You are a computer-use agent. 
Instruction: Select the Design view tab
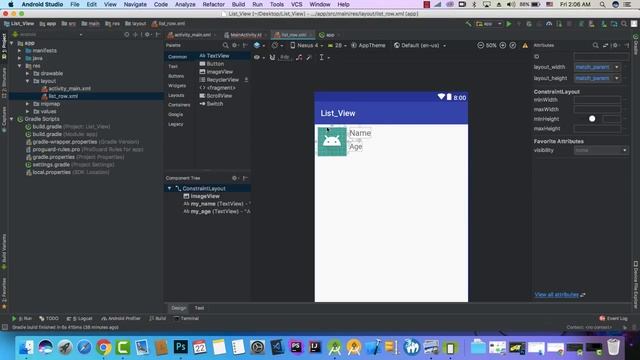tap(178, 308)
